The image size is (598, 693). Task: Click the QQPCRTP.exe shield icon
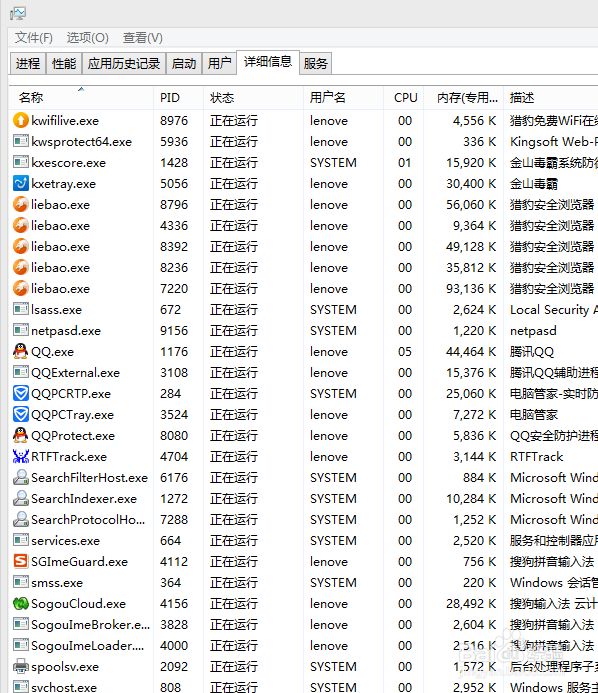coord(21,393)
